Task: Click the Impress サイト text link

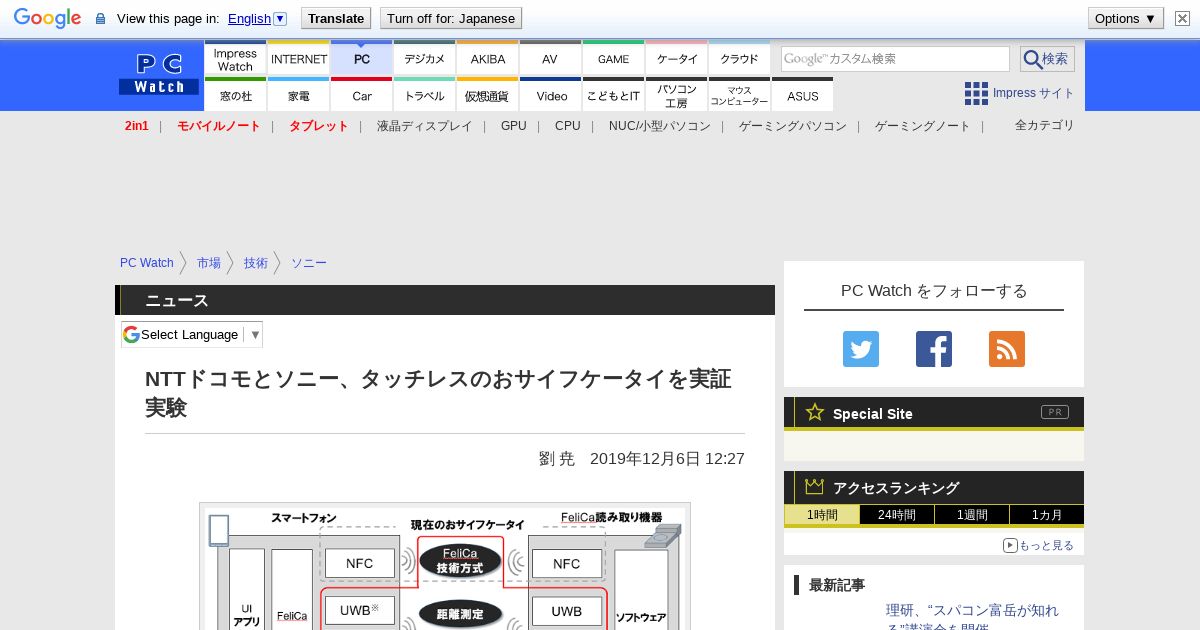Action: click(x=1034, y=93)
